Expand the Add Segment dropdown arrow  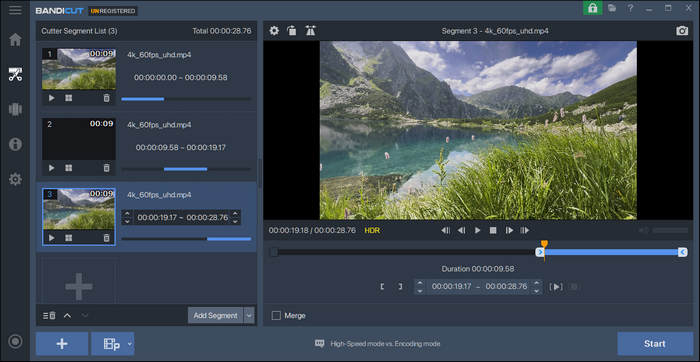coord(249,316)
